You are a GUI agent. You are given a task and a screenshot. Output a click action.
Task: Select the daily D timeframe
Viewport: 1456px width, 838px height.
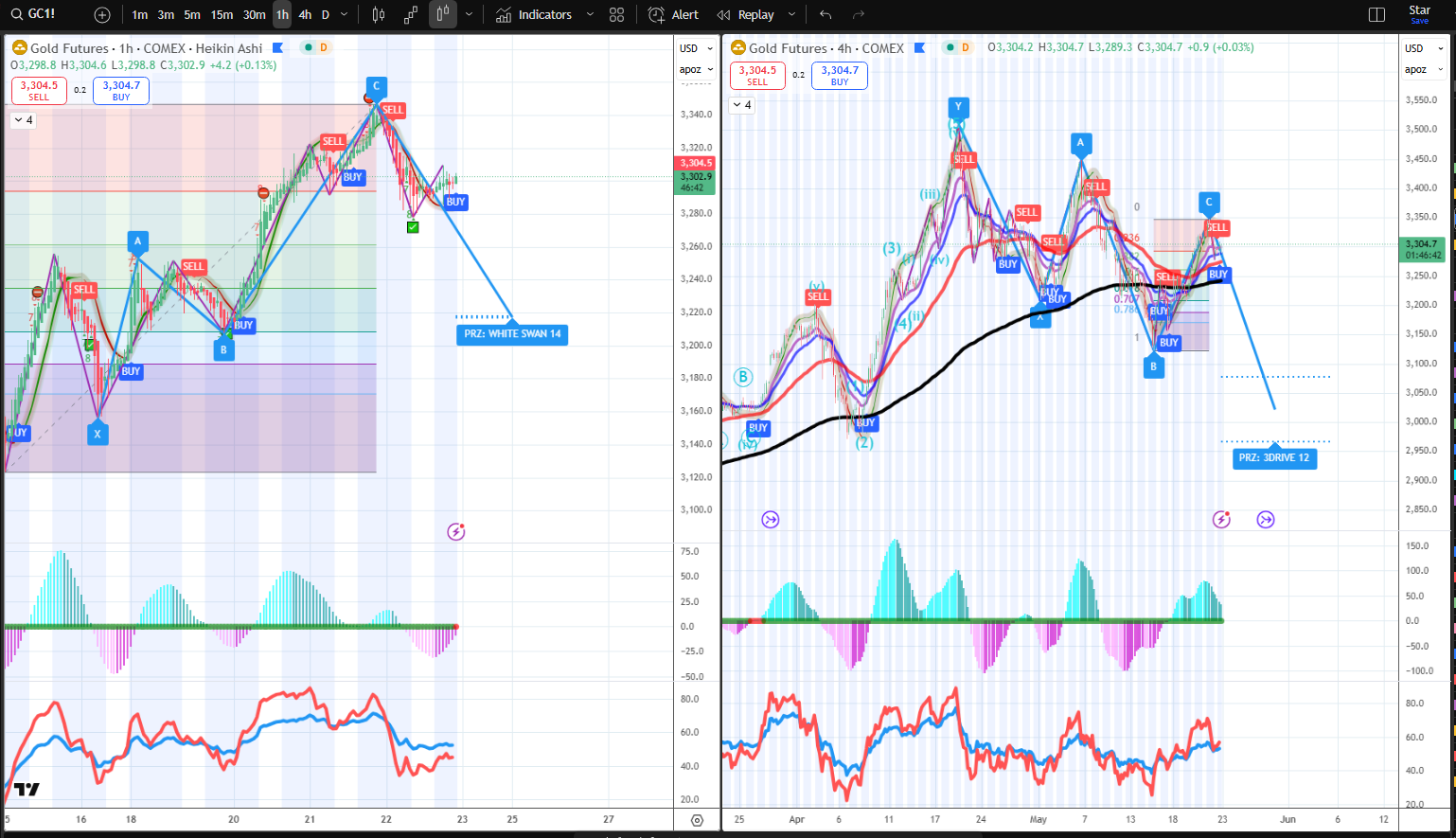(326, 15)
